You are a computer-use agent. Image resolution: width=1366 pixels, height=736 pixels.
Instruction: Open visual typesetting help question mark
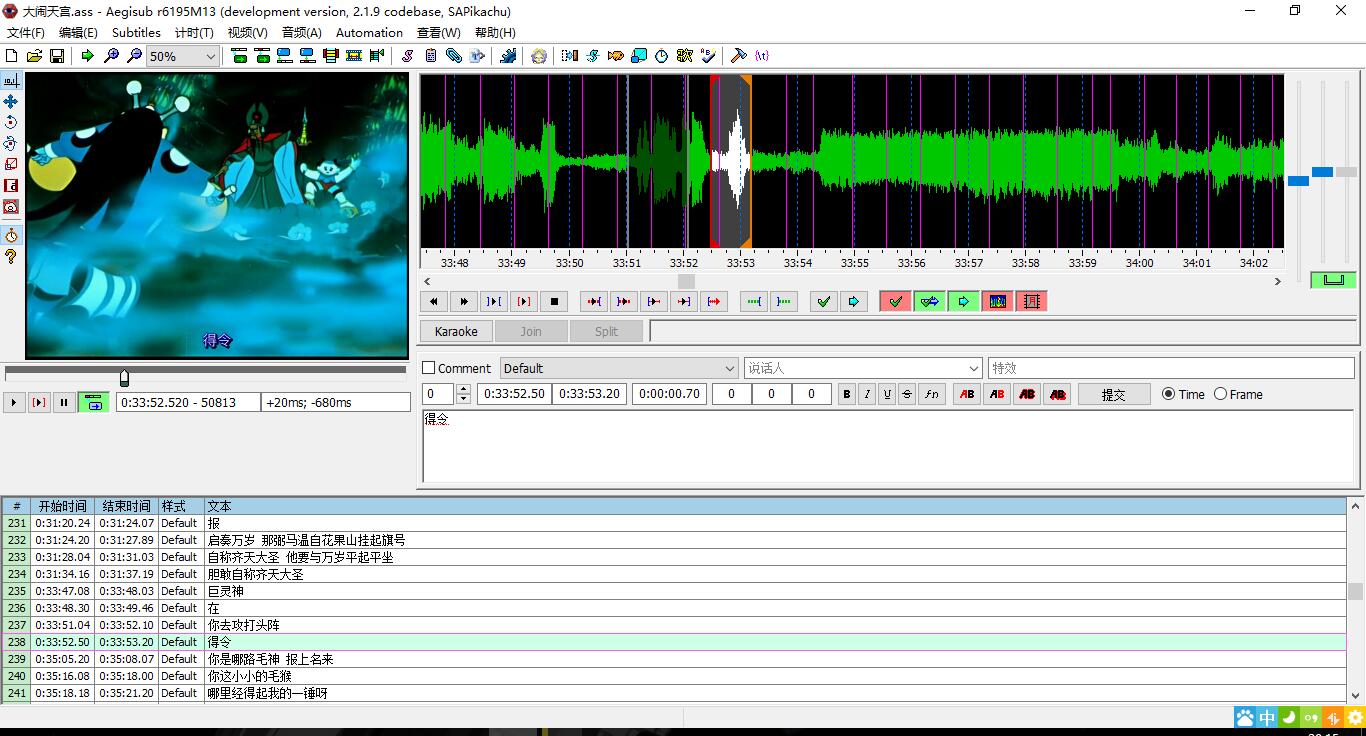(11, 257)
